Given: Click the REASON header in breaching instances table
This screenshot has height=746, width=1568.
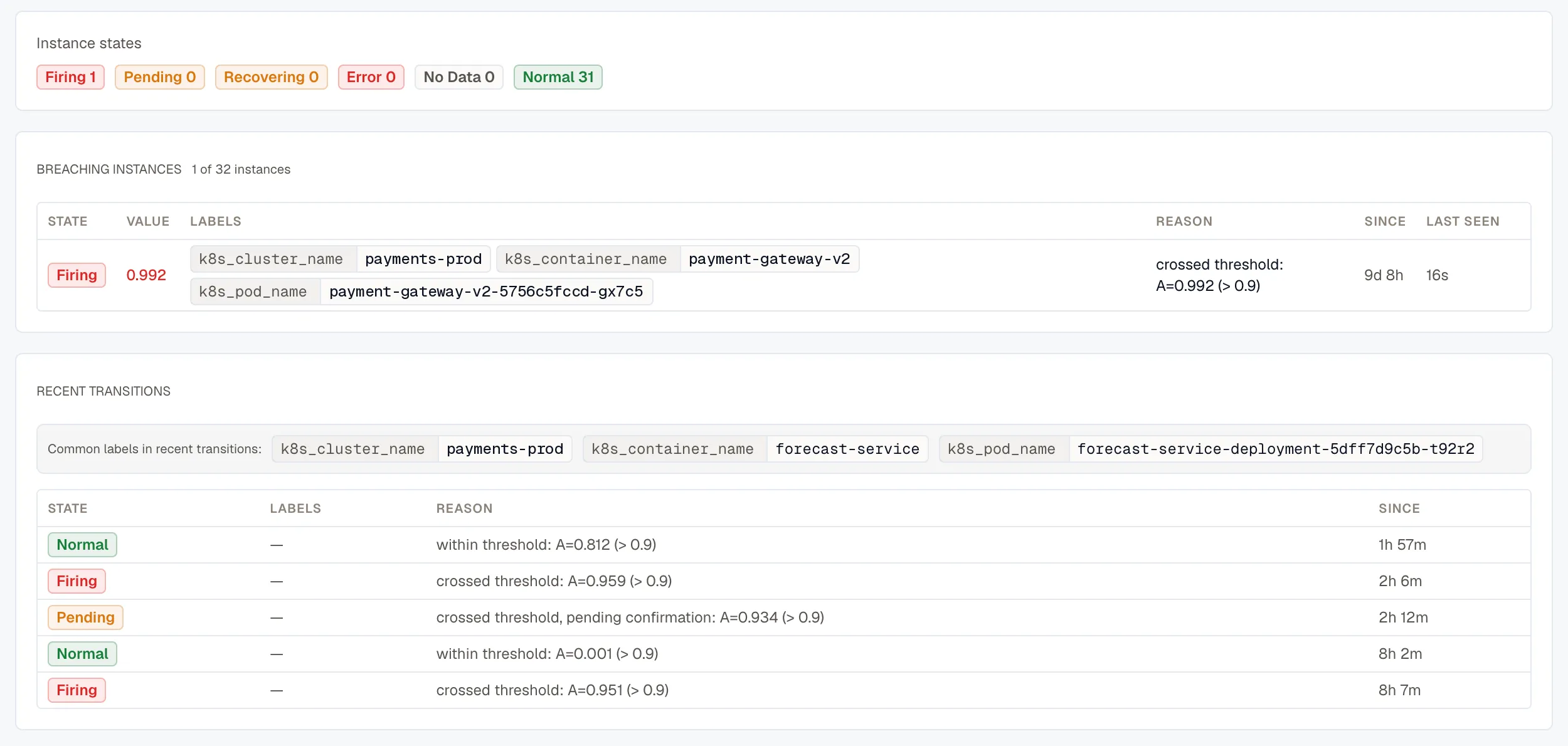Looking at the screenshot, I should click(x=1184, y=221).
